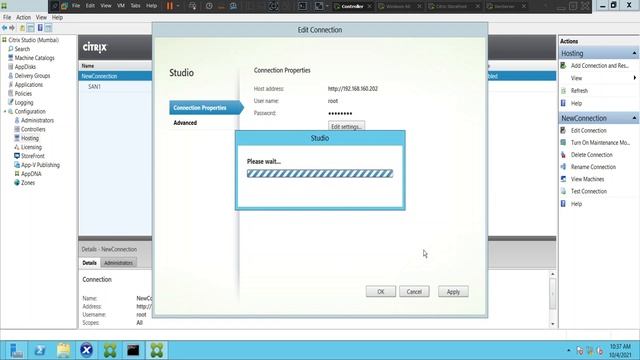Open Advanced page in Edit Connection
Viewport: 640px width, 360px height.
(185, 123)
